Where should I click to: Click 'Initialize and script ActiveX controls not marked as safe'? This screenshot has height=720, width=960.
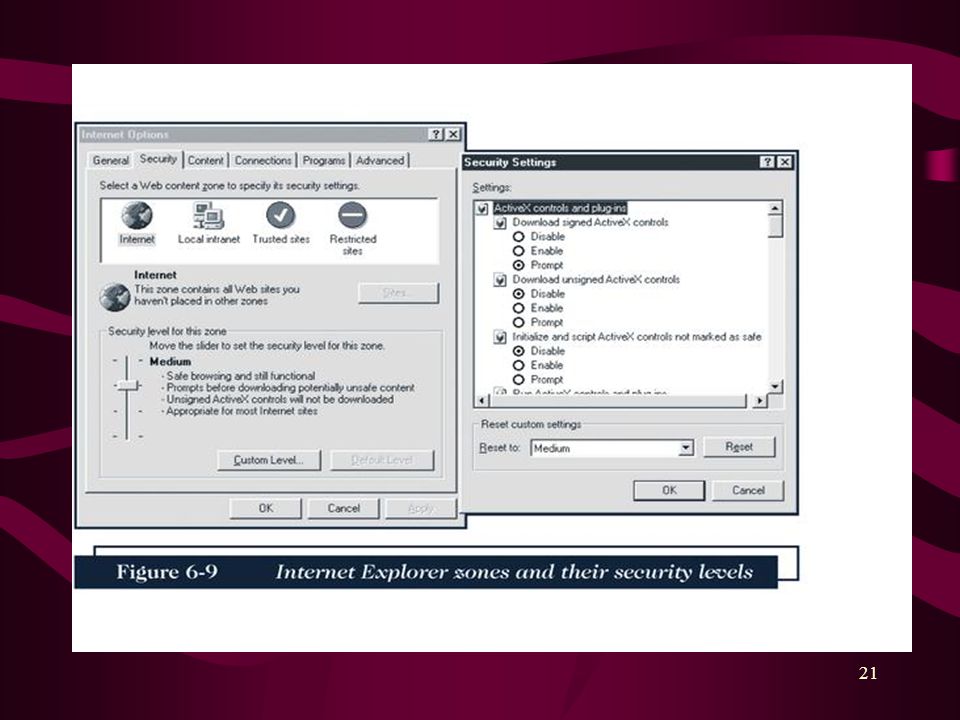(x=637, y=337)
